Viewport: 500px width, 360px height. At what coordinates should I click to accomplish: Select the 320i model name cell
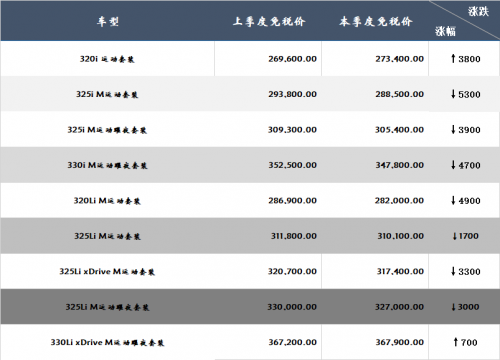[107, 59]
